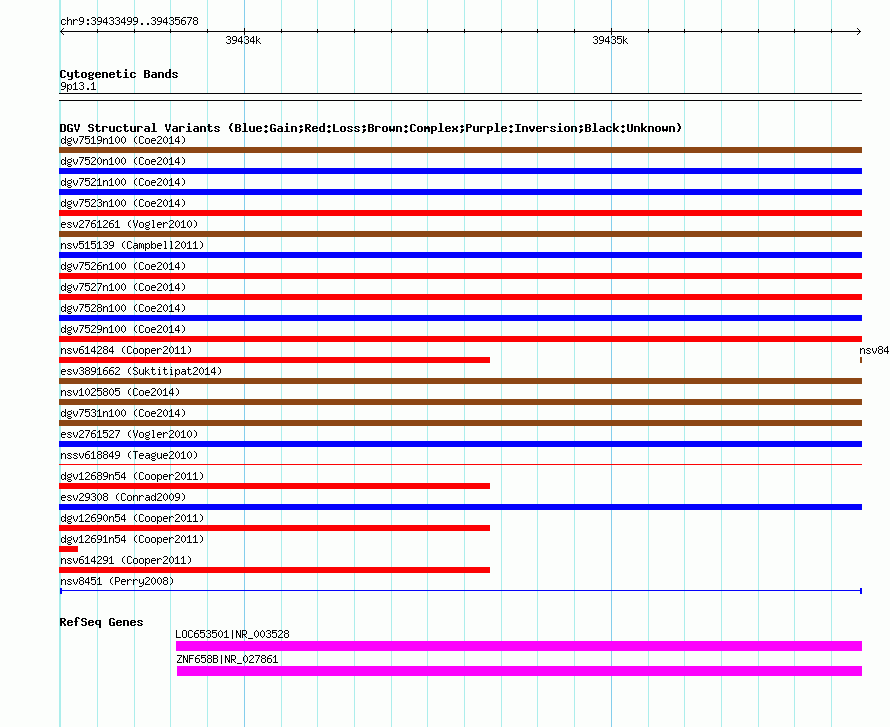The height and width of the screenshot is (727, 890).
Task: Select red bar under dgv12690n54
Action: point(274,528)
